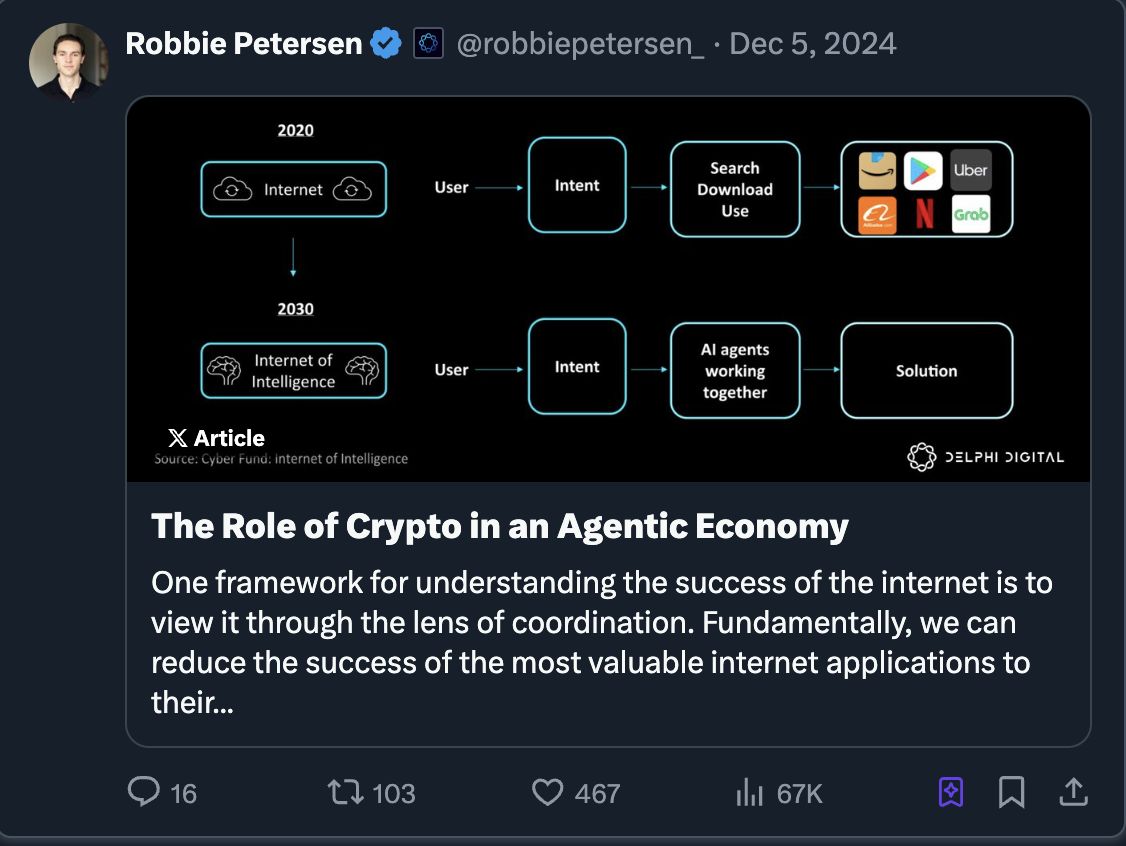
Task: Open the Dec 5, 2024 timestamp
Action: (x=813, y=44)
